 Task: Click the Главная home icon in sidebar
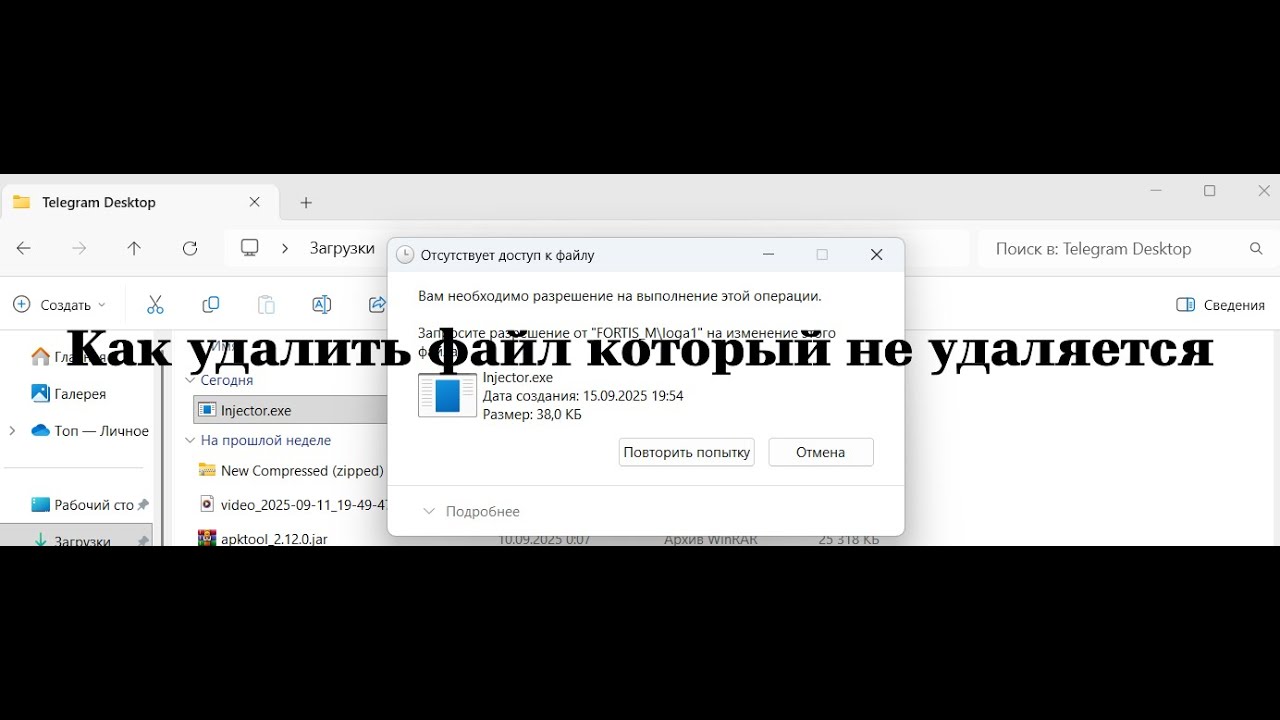[40, 356]
